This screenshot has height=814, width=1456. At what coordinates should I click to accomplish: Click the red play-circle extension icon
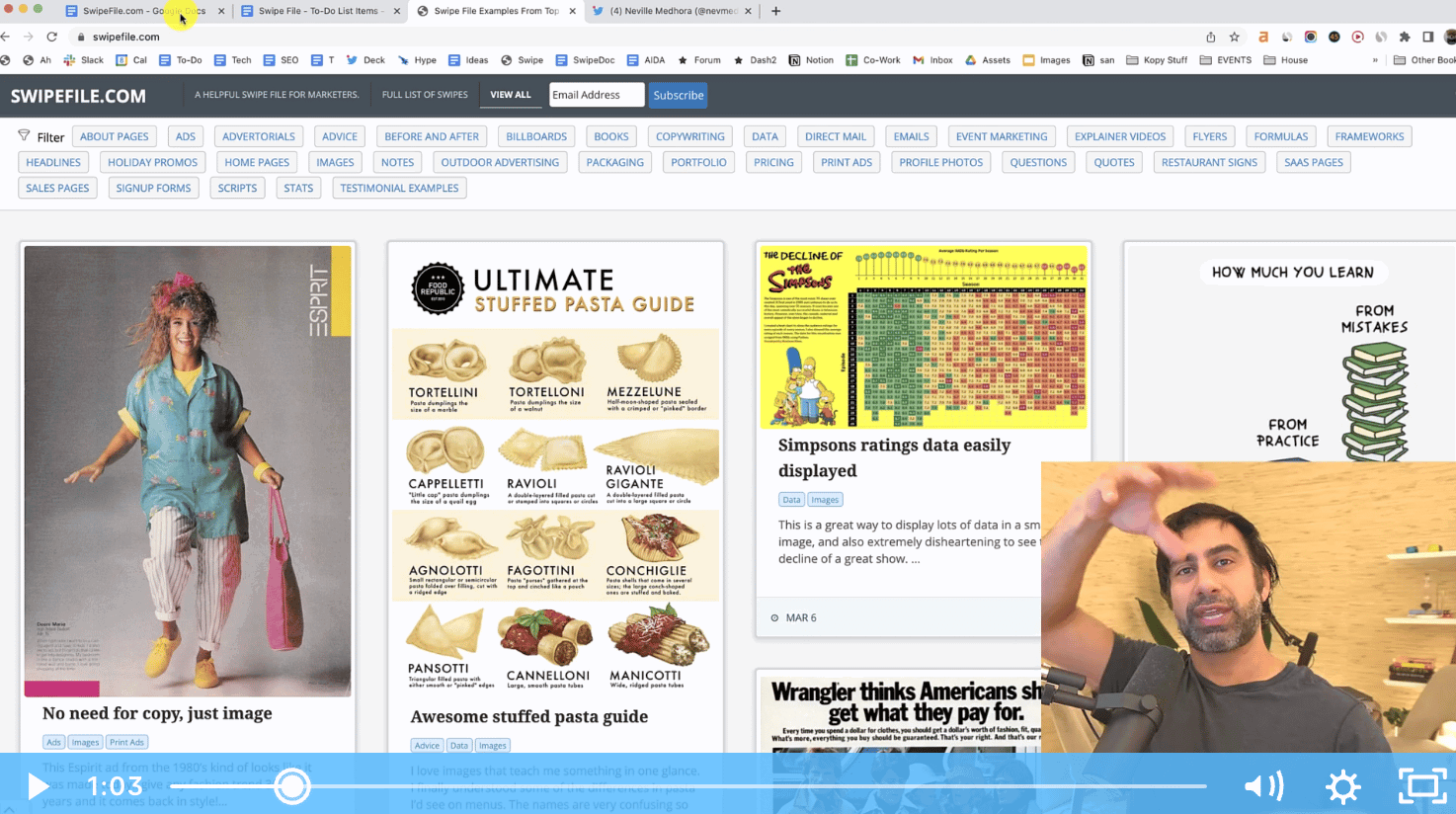tap(1357, 37)
